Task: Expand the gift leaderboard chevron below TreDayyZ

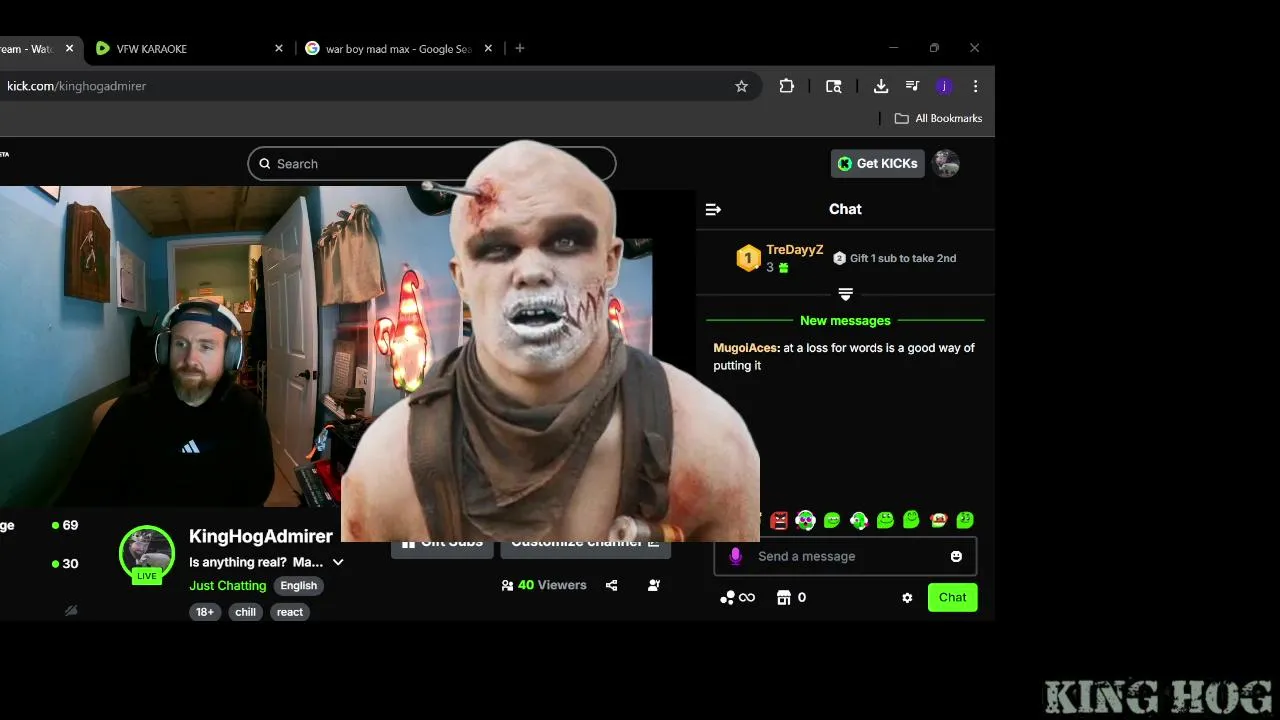Action: tap(845, 294)
